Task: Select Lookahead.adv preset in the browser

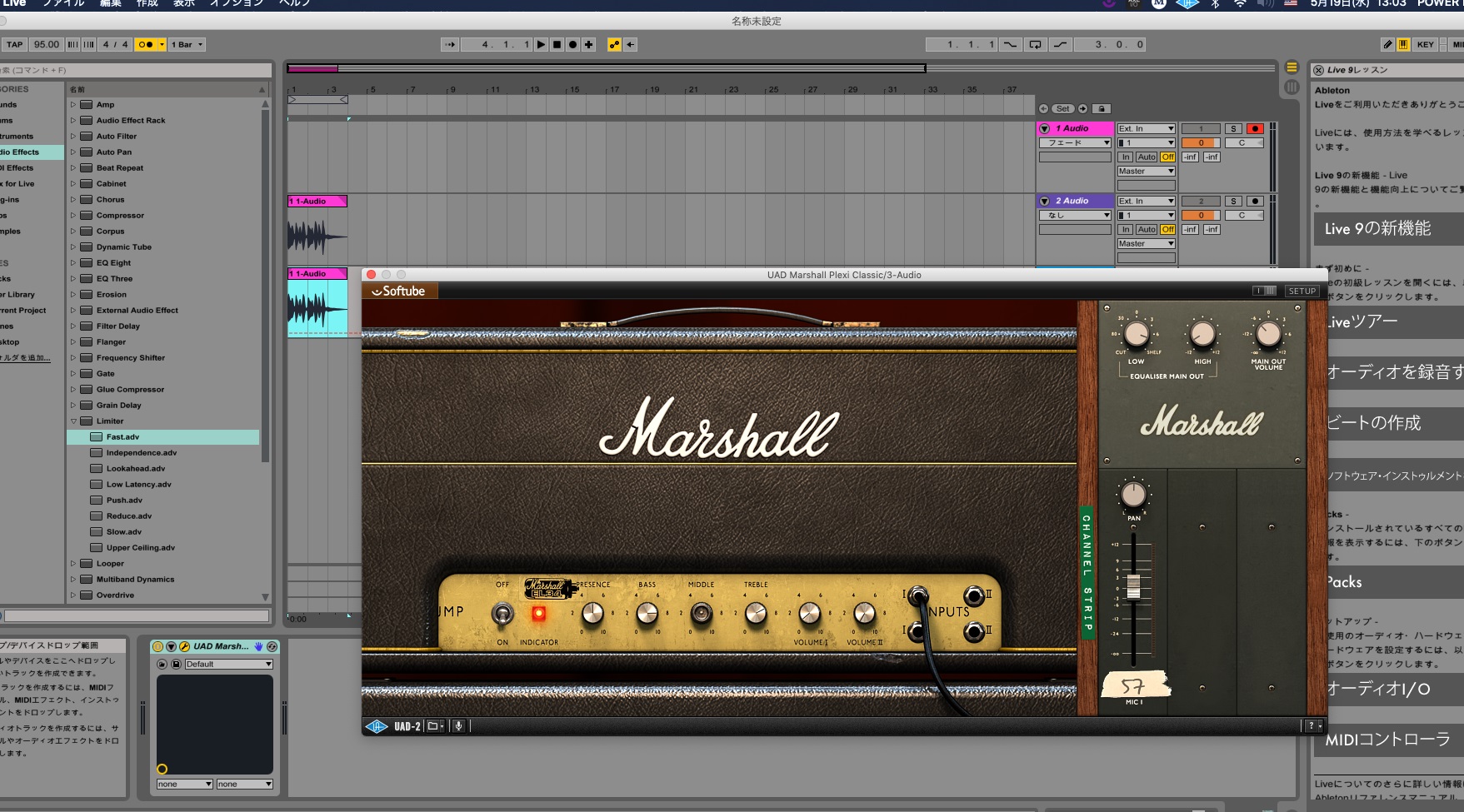Action: coord(135,469)
